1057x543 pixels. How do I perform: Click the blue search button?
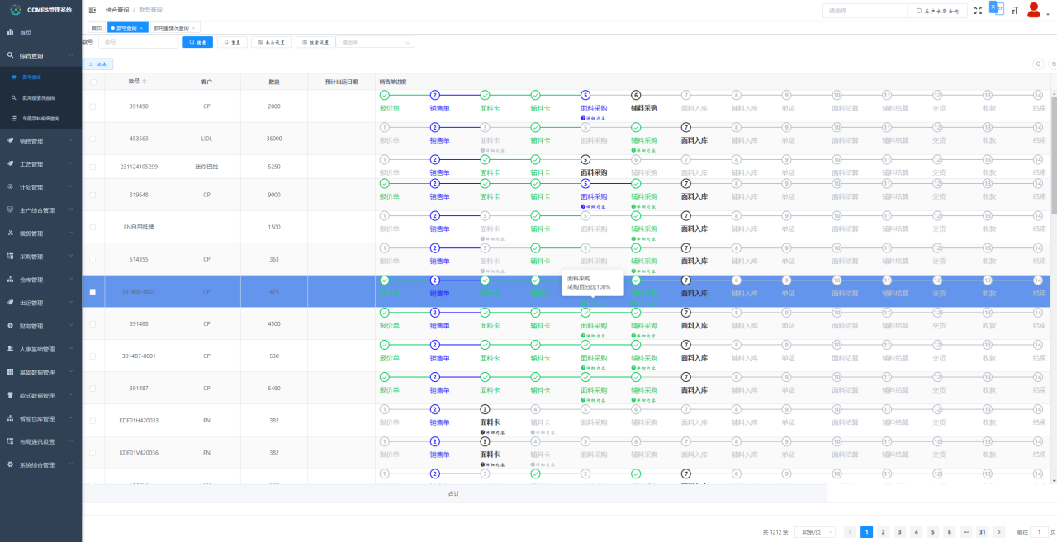197,43
